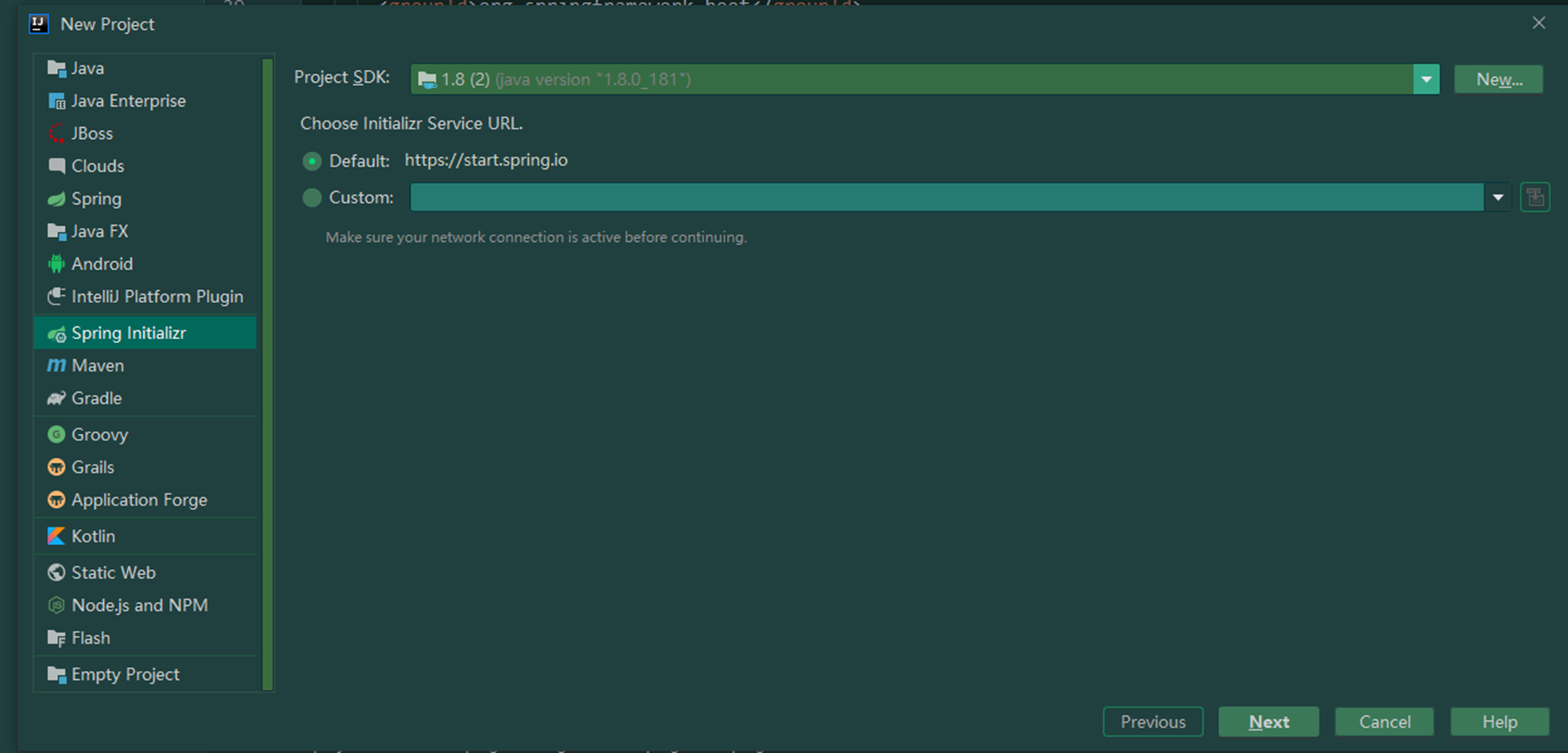
Task: Click the Kotlin K icon
Action: pos(56,536)
